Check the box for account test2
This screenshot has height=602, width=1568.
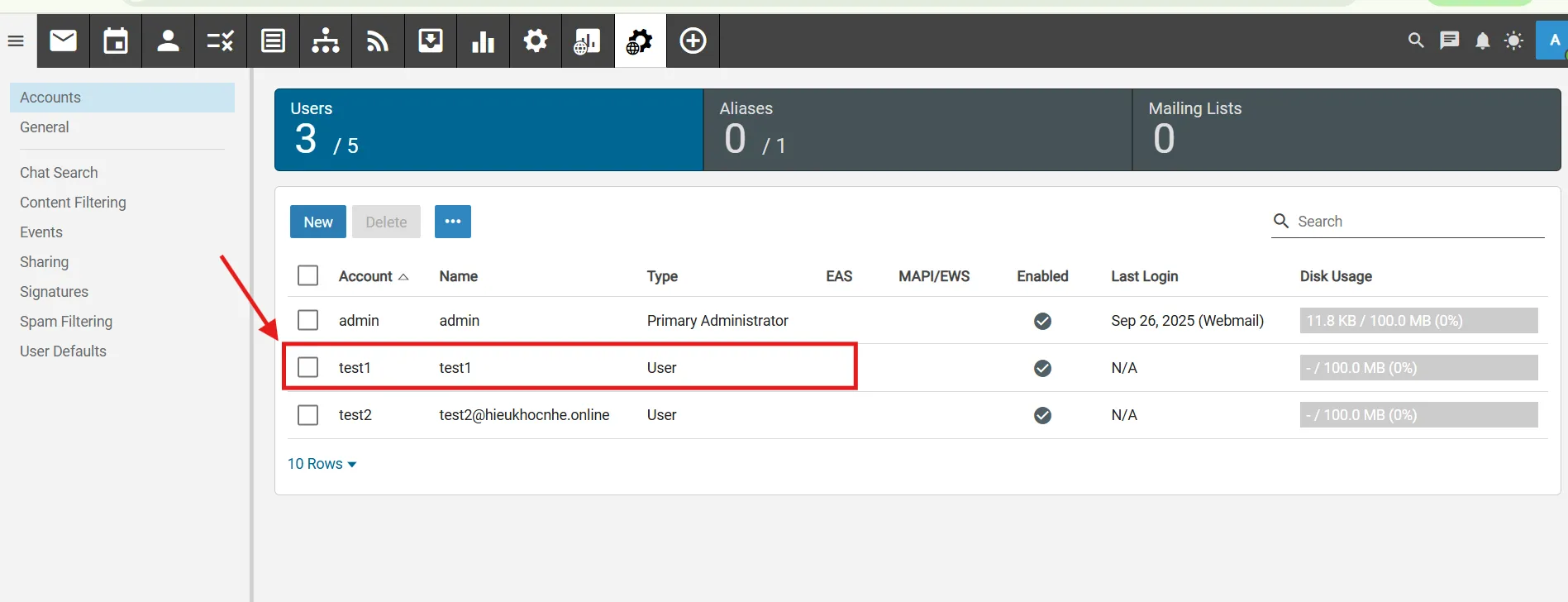click(x=307, y=414)
